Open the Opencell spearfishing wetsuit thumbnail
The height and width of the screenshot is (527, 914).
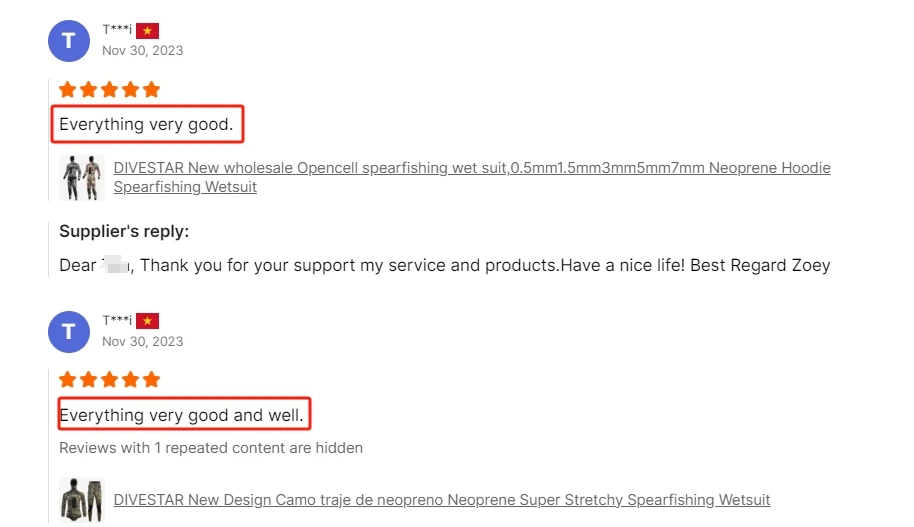(81, 177)
